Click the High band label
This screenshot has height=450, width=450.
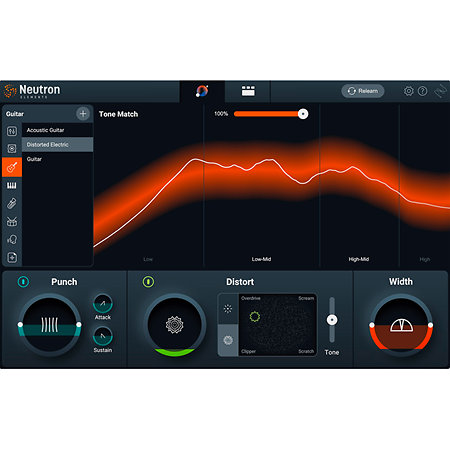coord(425,259)
